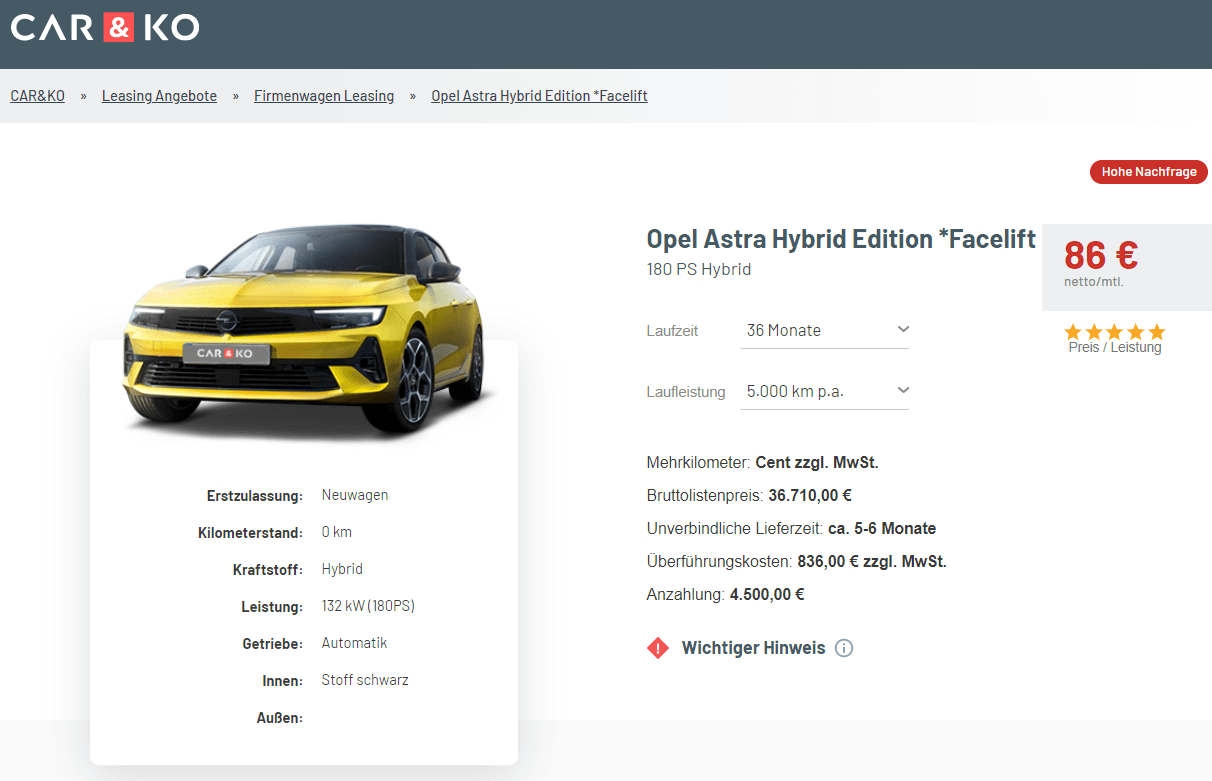
Task: Open the Laufleistung 5.000 km p.a. dropdown
Action: pyautogui.click(x=824, y=391)
